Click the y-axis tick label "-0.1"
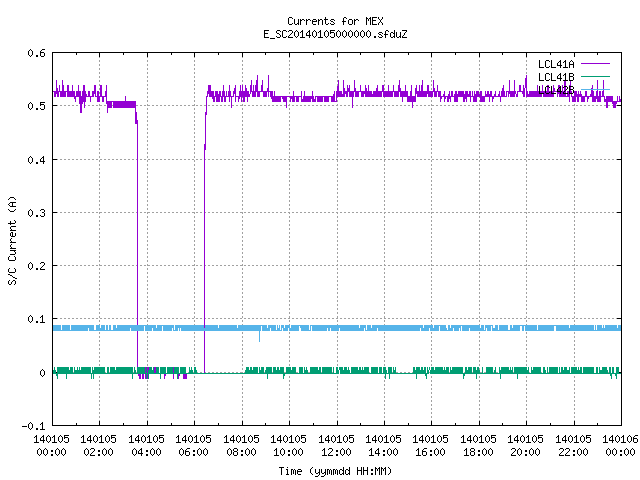Screen dimensions: 640x480 [33, 426]
